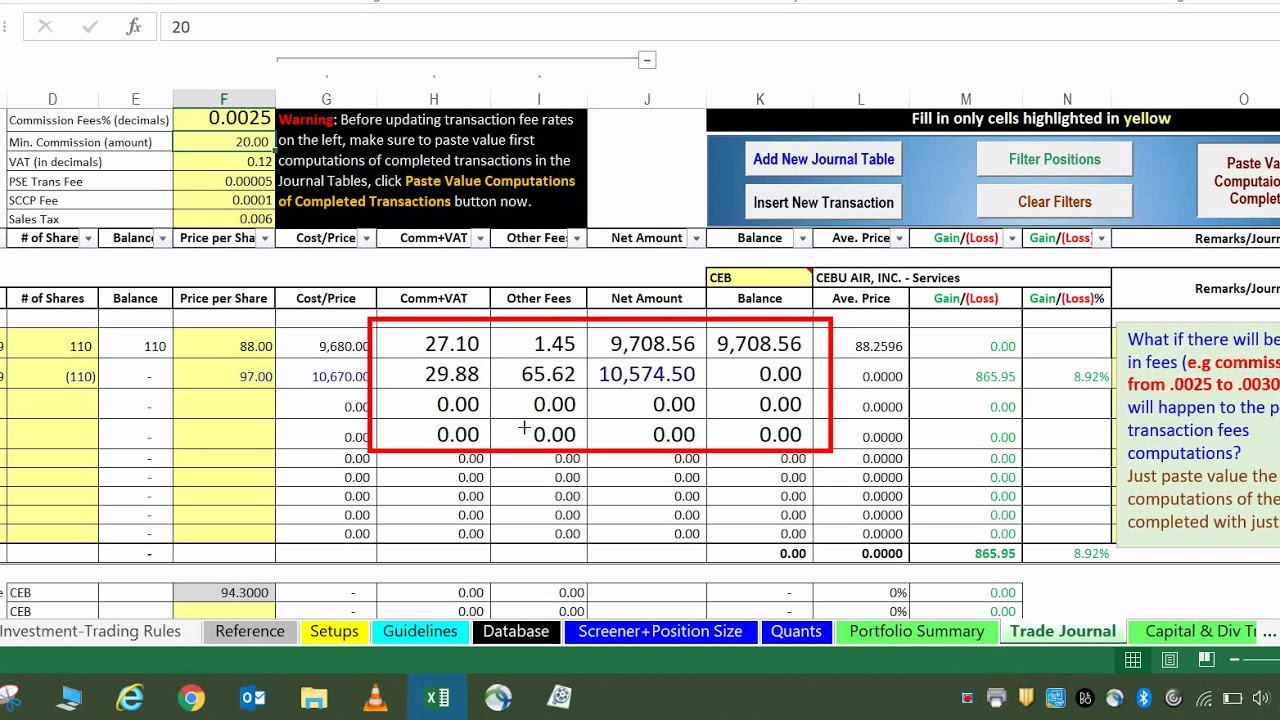Viewport: 1280px width, 720px height.
Task: Click the Insert New Transaction button
Action: point(824,202)
